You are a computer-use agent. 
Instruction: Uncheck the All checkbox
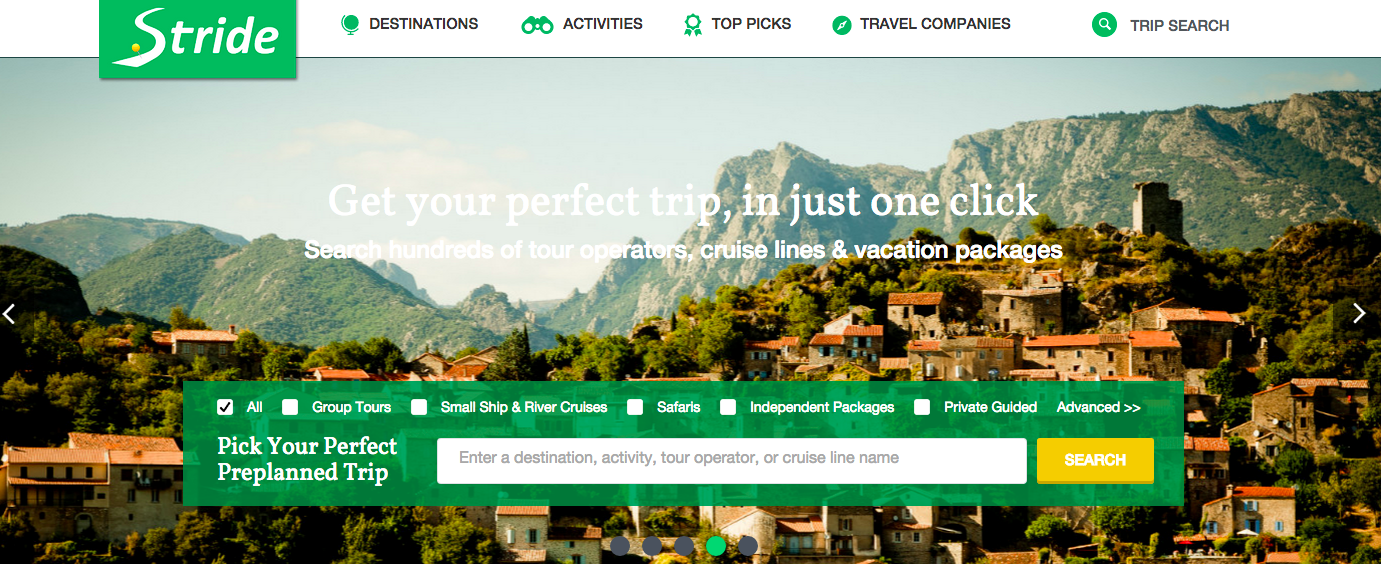click(x=225, y=407)
